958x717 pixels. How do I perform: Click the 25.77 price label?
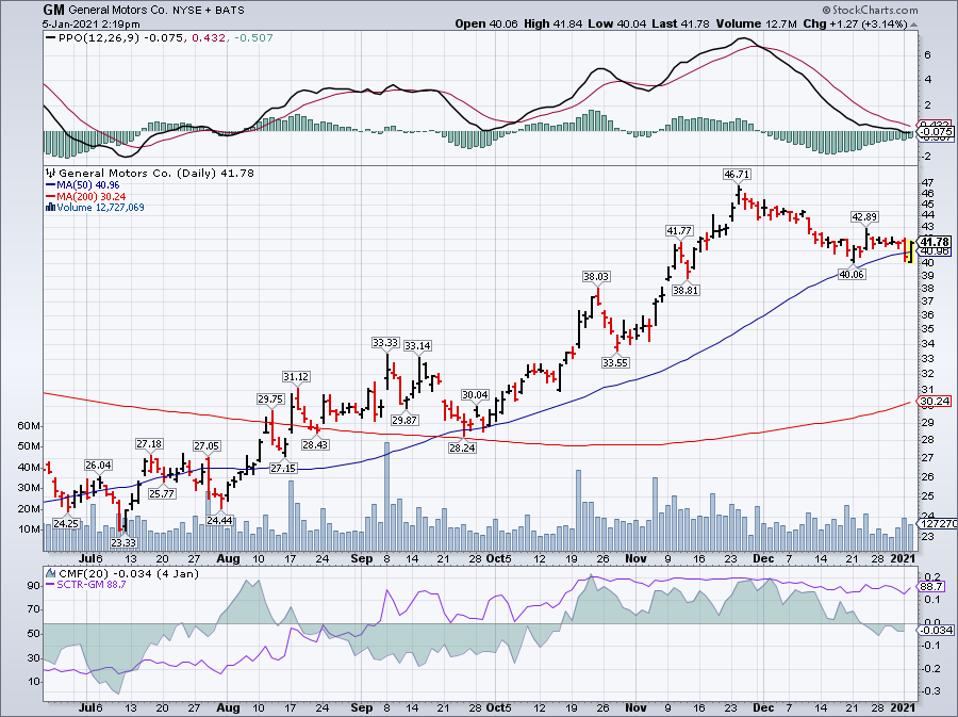pos(162,493)
